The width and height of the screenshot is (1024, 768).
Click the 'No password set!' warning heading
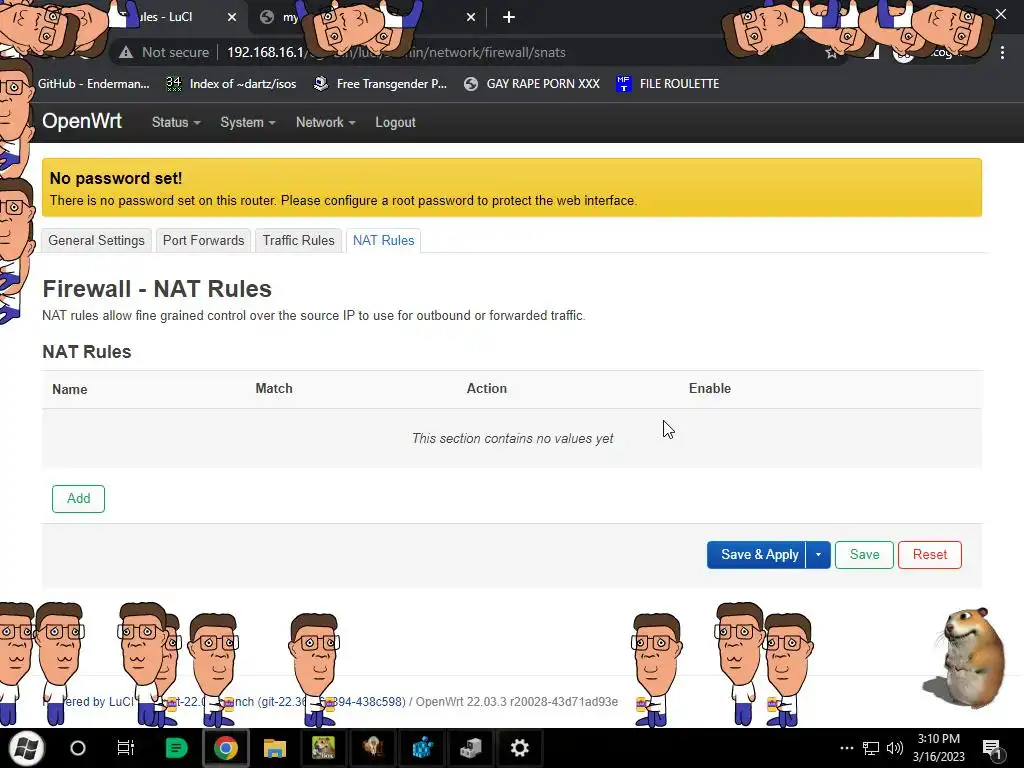[x=116, y=178]
